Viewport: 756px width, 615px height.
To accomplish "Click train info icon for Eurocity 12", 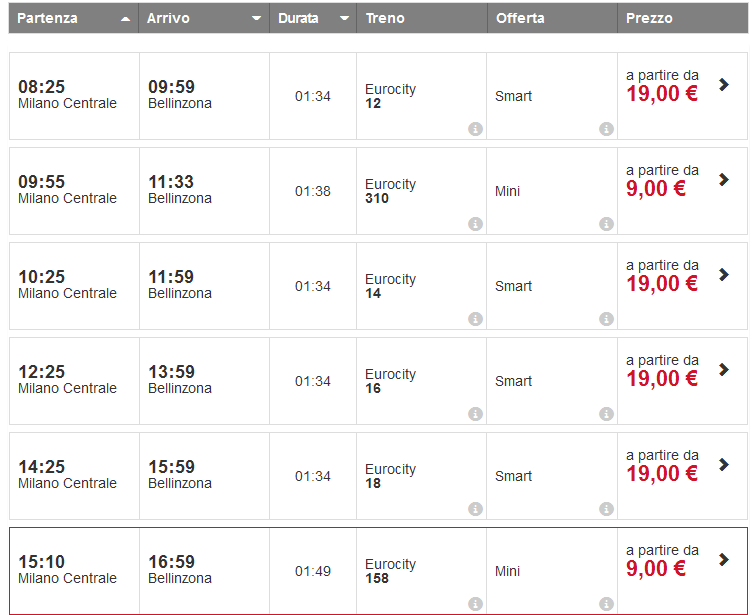I will [x=475, y=129].
